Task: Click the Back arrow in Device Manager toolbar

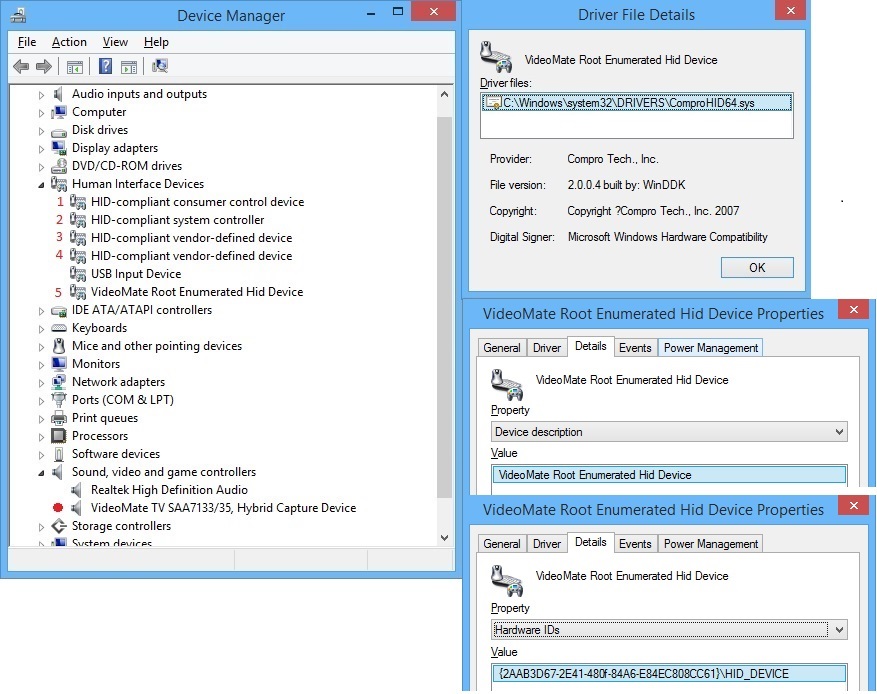Action: tap(21, 67)
